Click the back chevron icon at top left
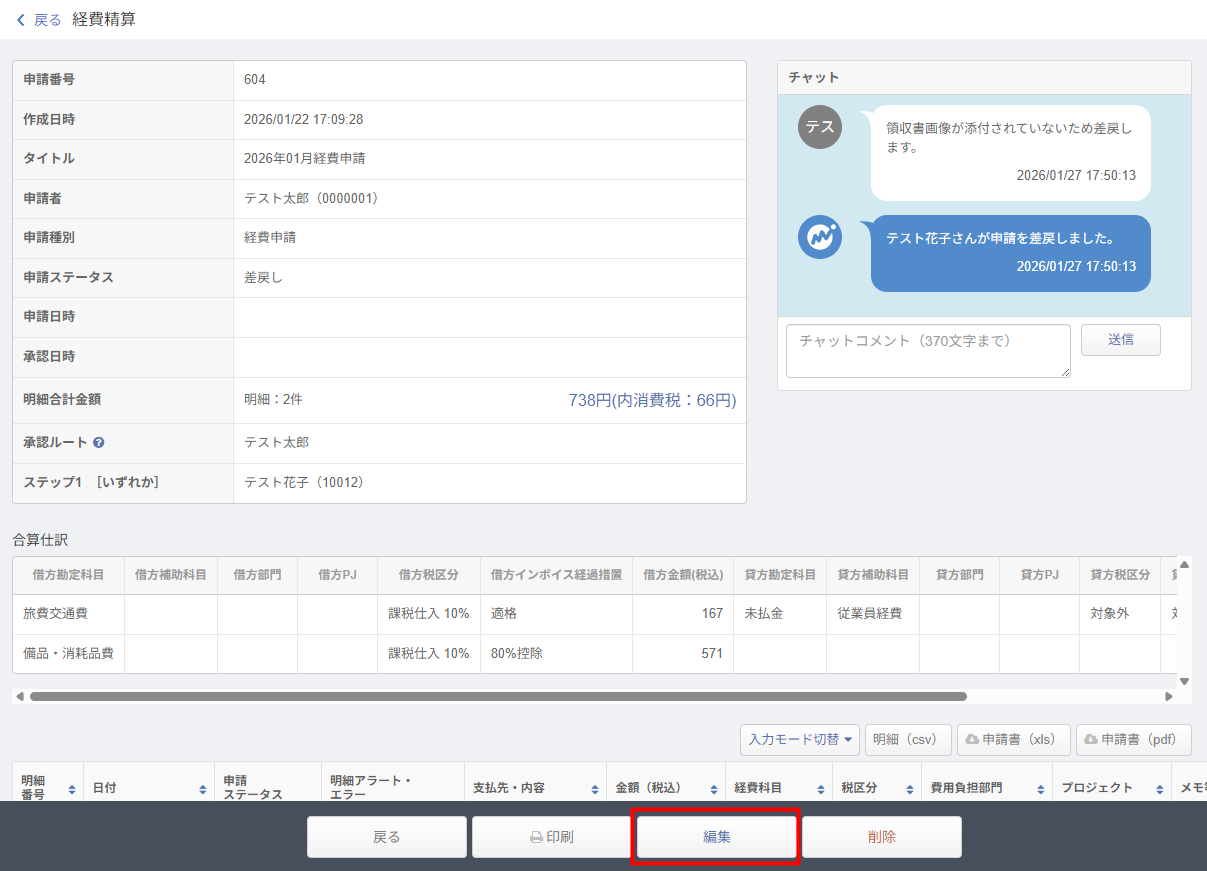Image resolution: width=1207 pixels, height=871 pixels. point(21,20)
